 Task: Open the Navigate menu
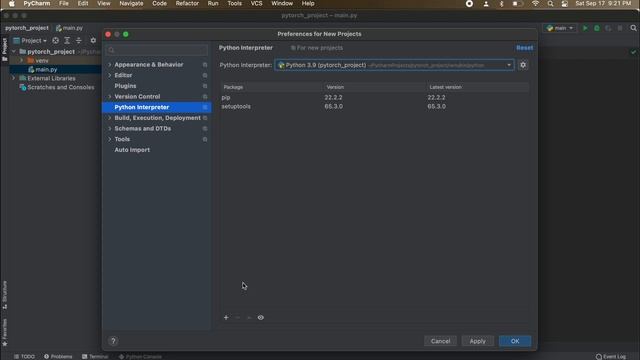click(x=131, y=4)
